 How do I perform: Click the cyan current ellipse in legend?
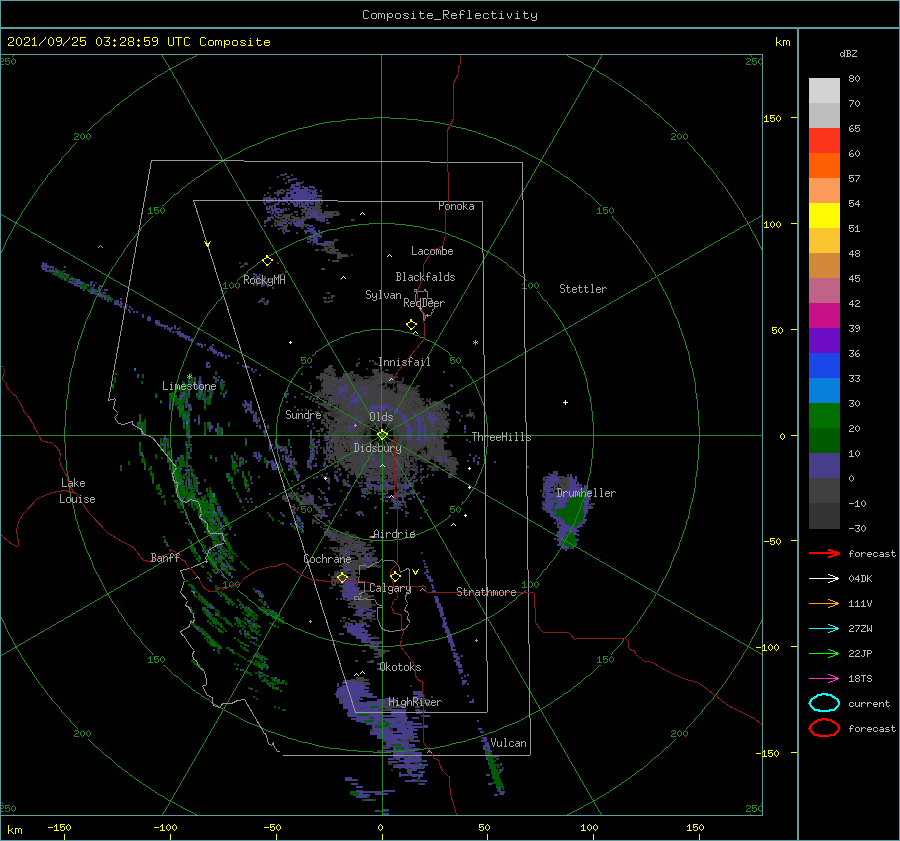click(824, 703)
